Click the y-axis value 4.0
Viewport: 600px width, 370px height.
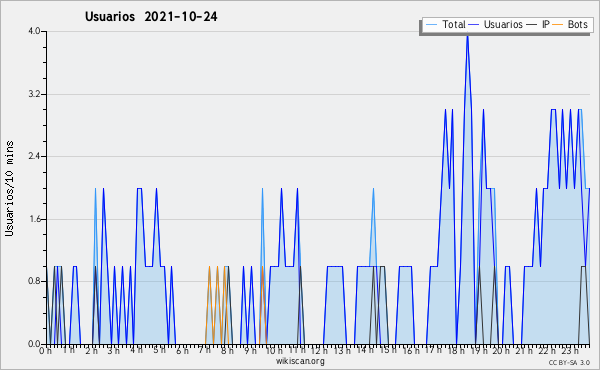(x=34, y=31)
